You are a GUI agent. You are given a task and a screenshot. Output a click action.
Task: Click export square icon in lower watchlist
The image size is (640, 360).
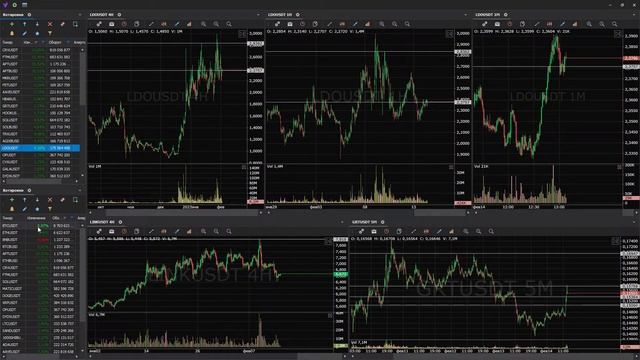(x=75, y=200)
